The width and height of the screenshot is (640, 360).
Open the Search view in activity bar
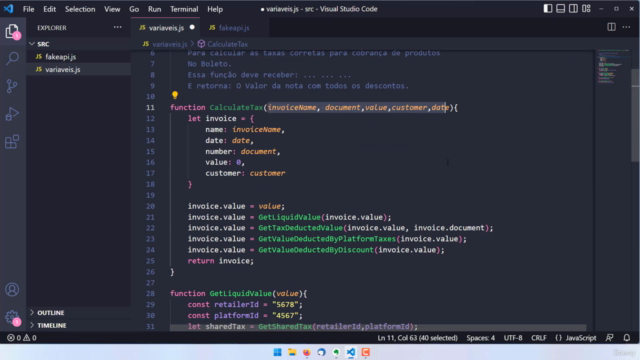[12, 58]
